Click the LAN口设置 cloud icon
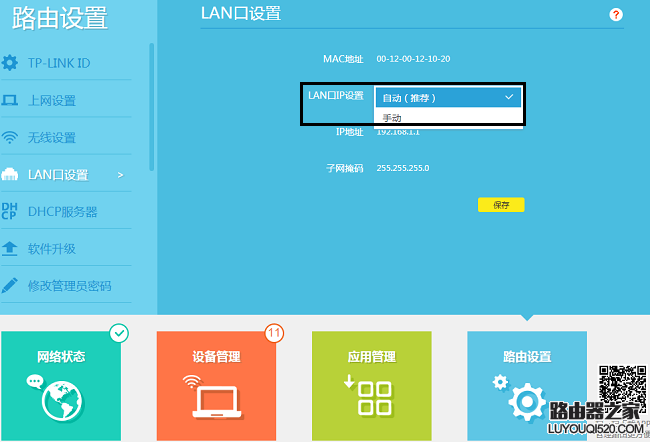This screenshot has height=442, width=650. click(10, 175)
